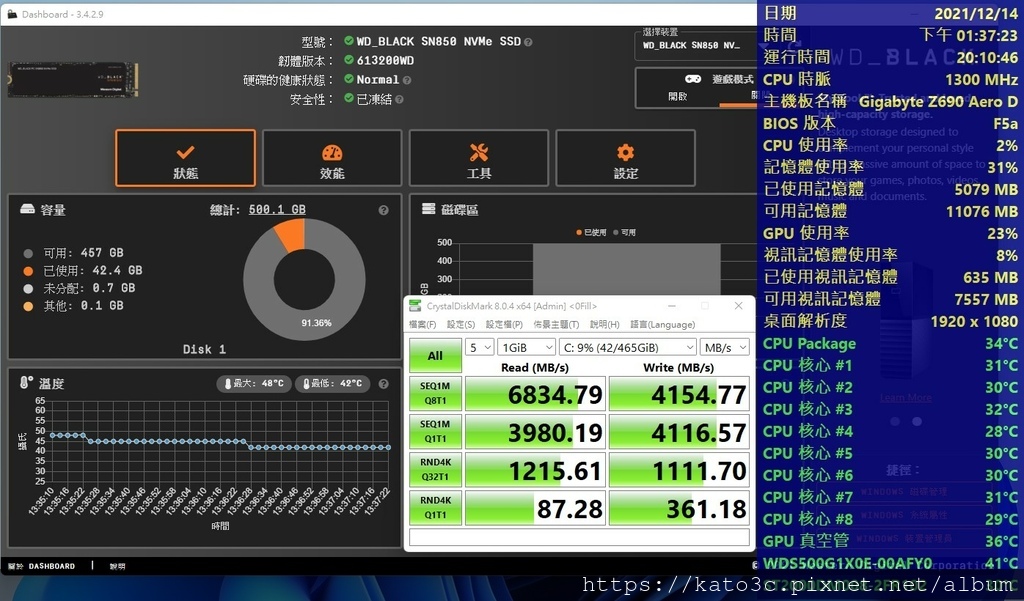Click the WD_BLACK SSD product thumbnail

pyautogui.click(x=72, y=79)
